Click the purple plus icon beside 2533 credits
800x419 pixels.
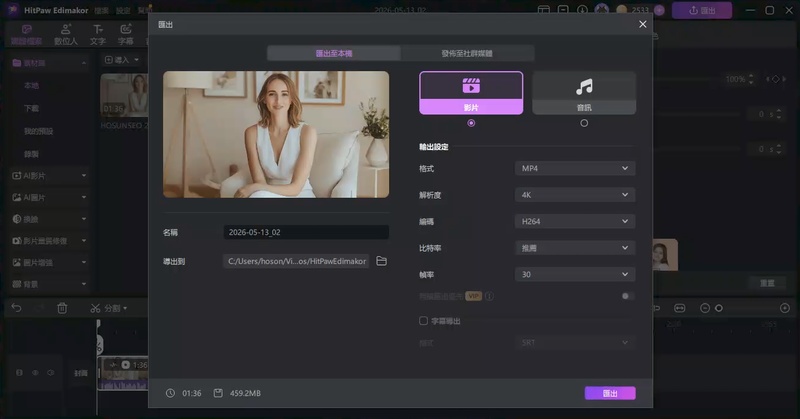coord(659,10)
